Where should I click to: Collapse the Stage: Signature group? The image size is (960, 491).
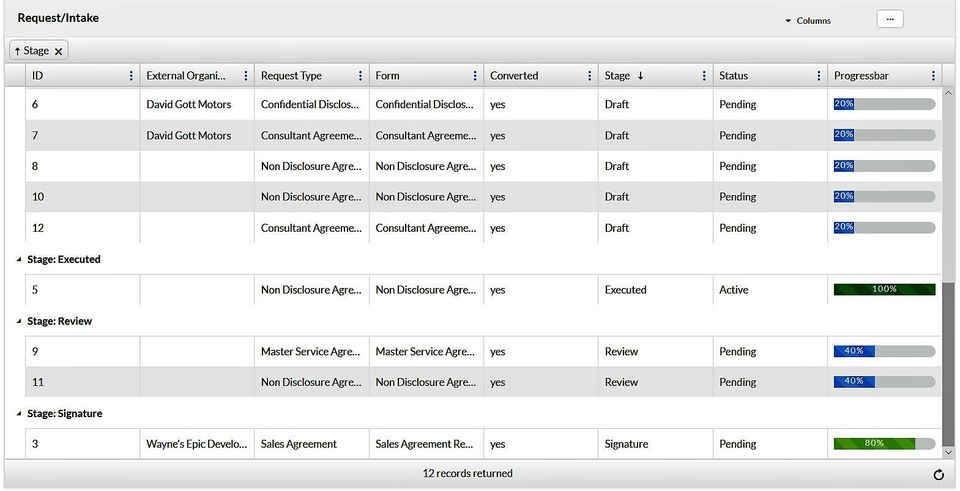(x=19, y=414)
